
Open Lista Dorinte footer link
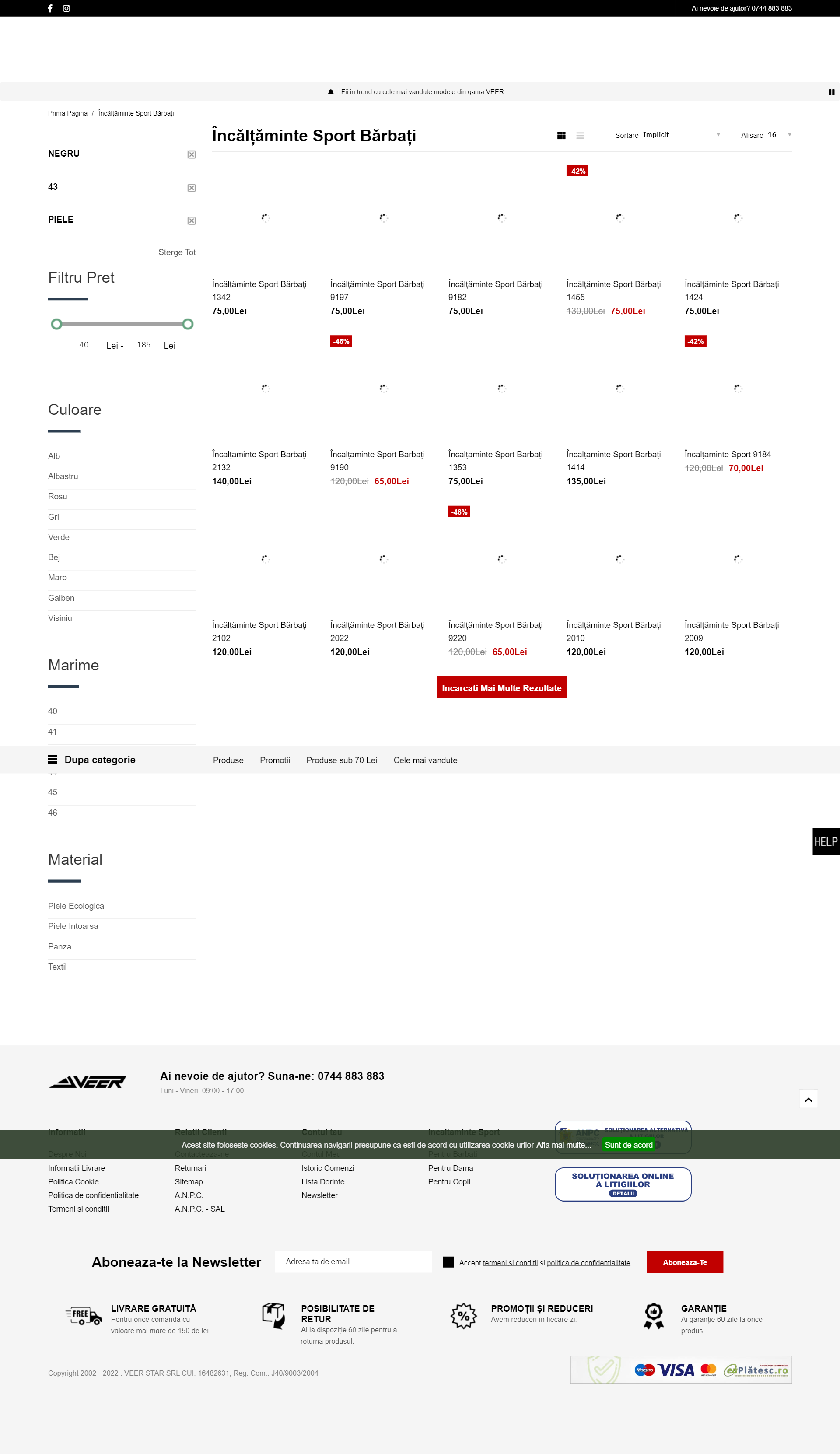(x=323, y=1182)
